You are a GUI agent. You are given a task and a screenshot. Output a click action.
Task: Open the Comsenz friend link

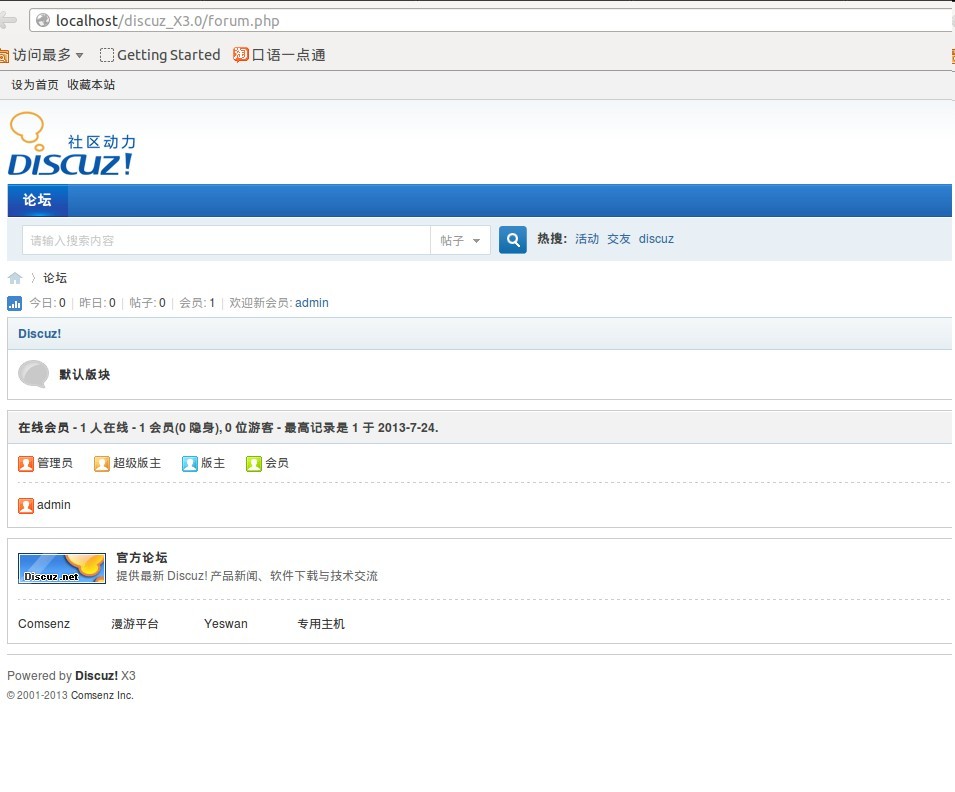coord(44,624)
